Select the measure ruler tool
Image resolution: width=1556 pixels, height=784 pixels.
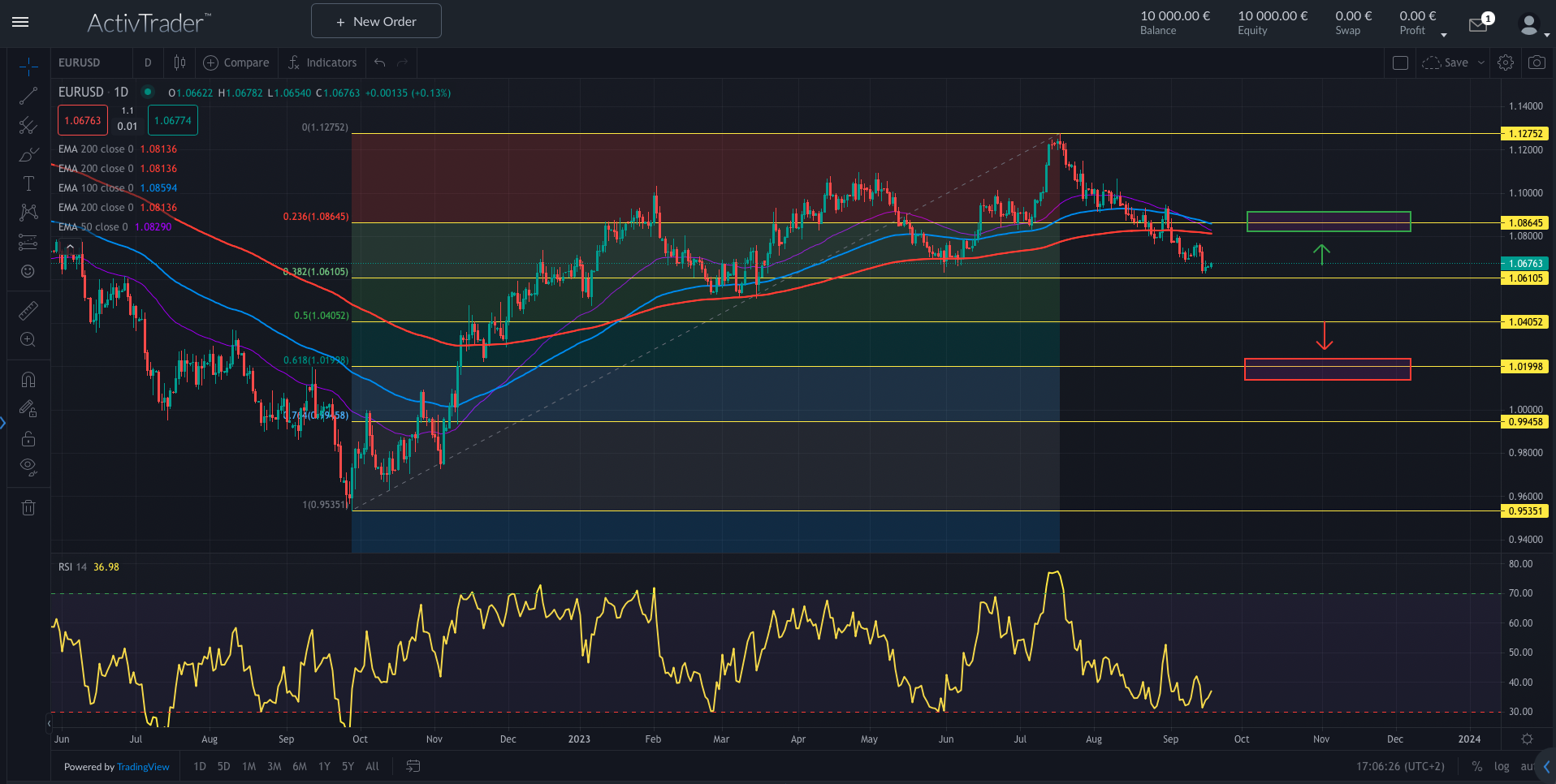(28, 310)
